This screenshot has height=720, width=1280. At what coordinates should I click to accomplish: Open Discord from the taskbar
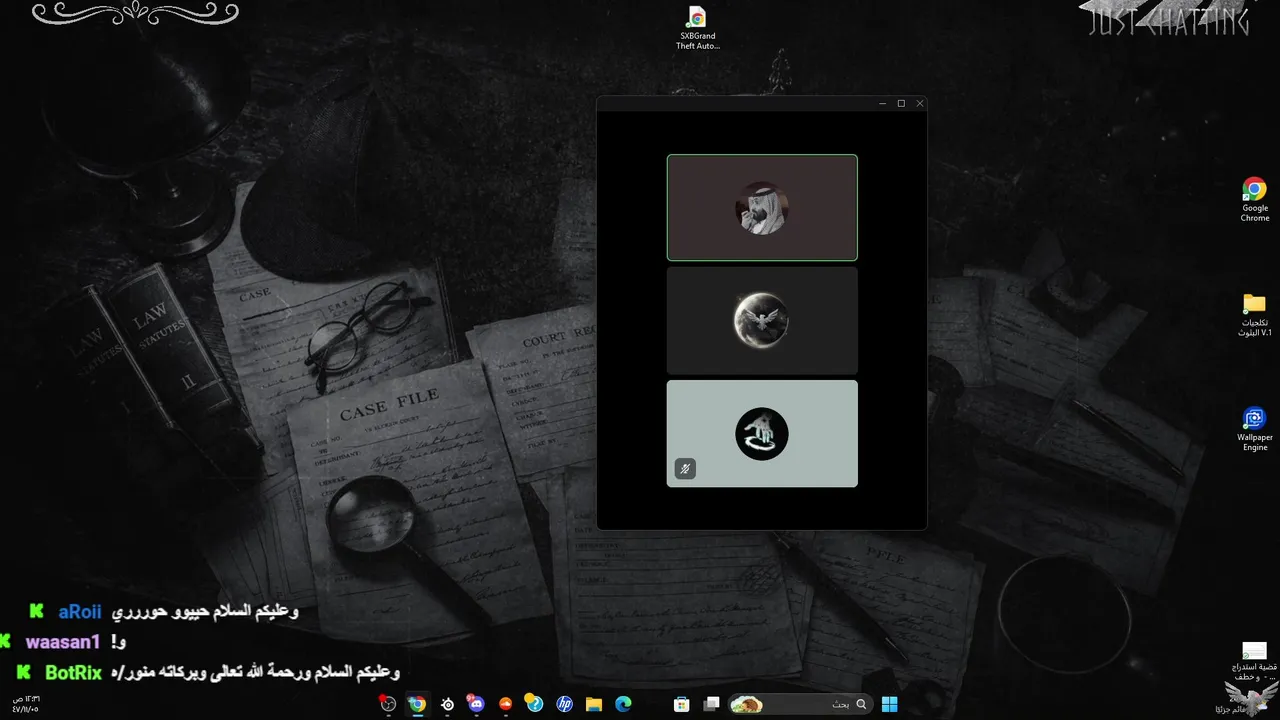(475, 704)
